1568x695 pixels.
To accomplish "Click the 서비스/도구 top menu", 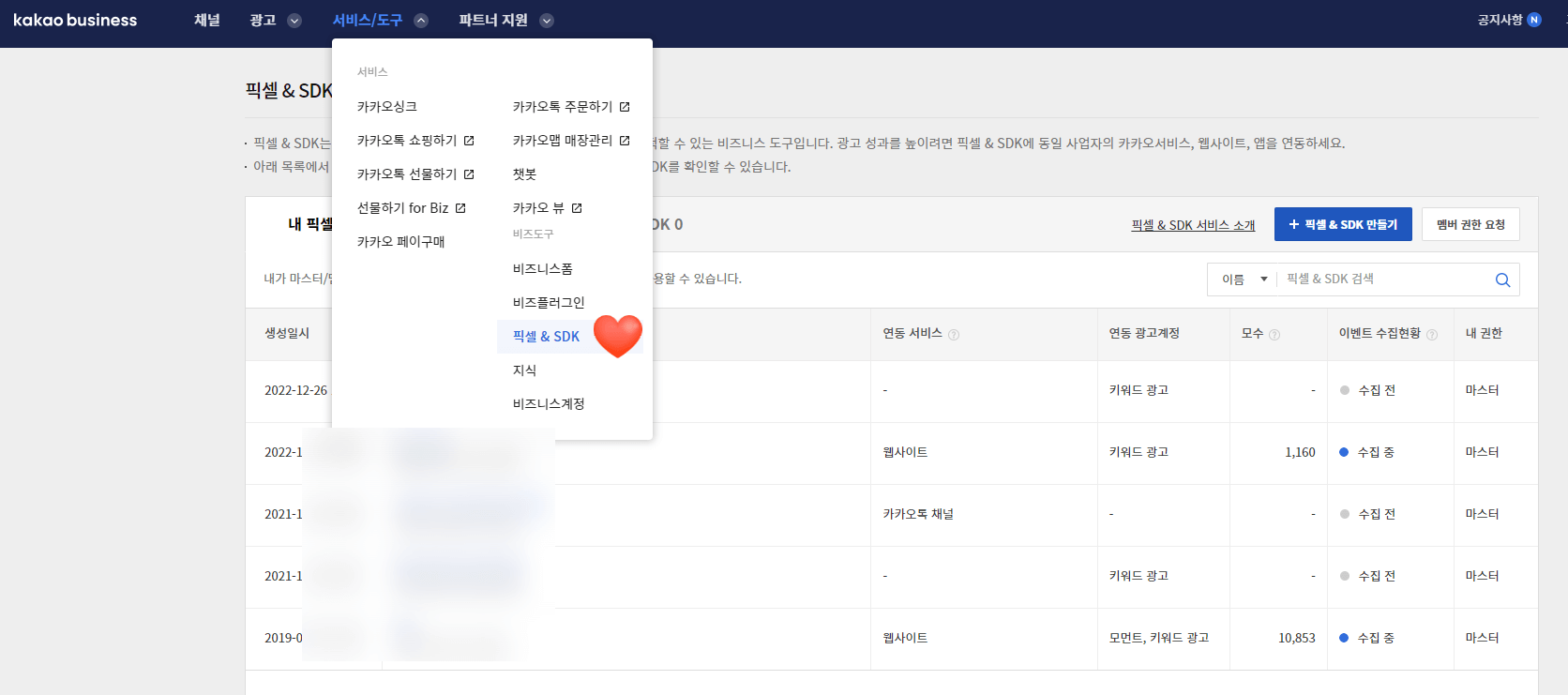I will click(368, 20).
